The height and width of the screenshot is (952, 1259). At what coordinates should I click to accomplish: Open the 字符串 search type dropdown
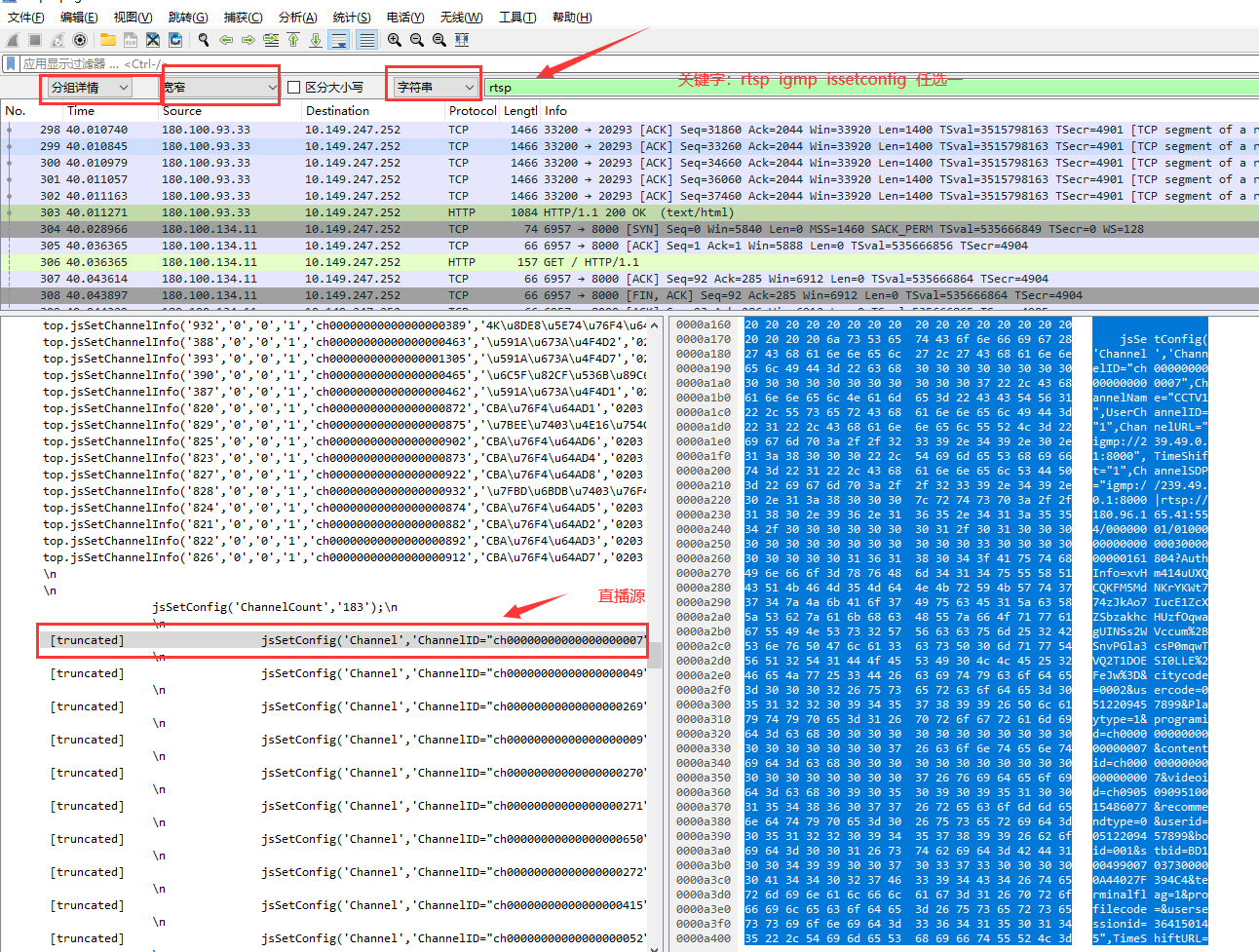437,88
